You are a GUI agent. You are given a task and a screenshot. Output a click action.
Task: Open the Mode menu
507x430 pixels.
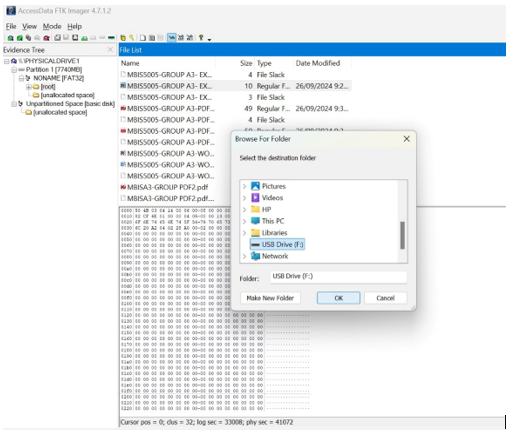(x=52, y=26)
